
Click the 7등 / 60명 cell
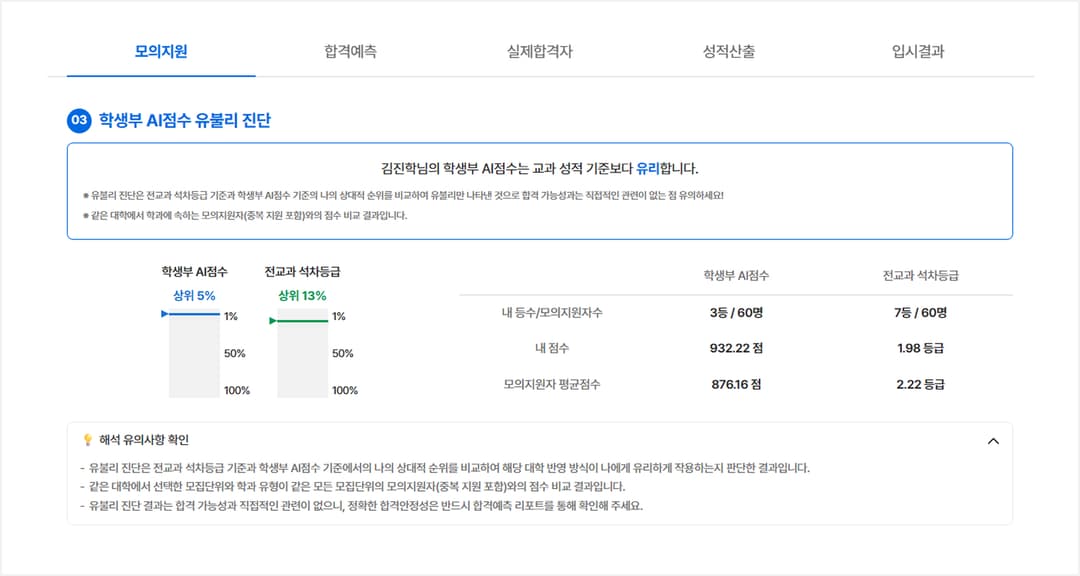click(920, 313)
